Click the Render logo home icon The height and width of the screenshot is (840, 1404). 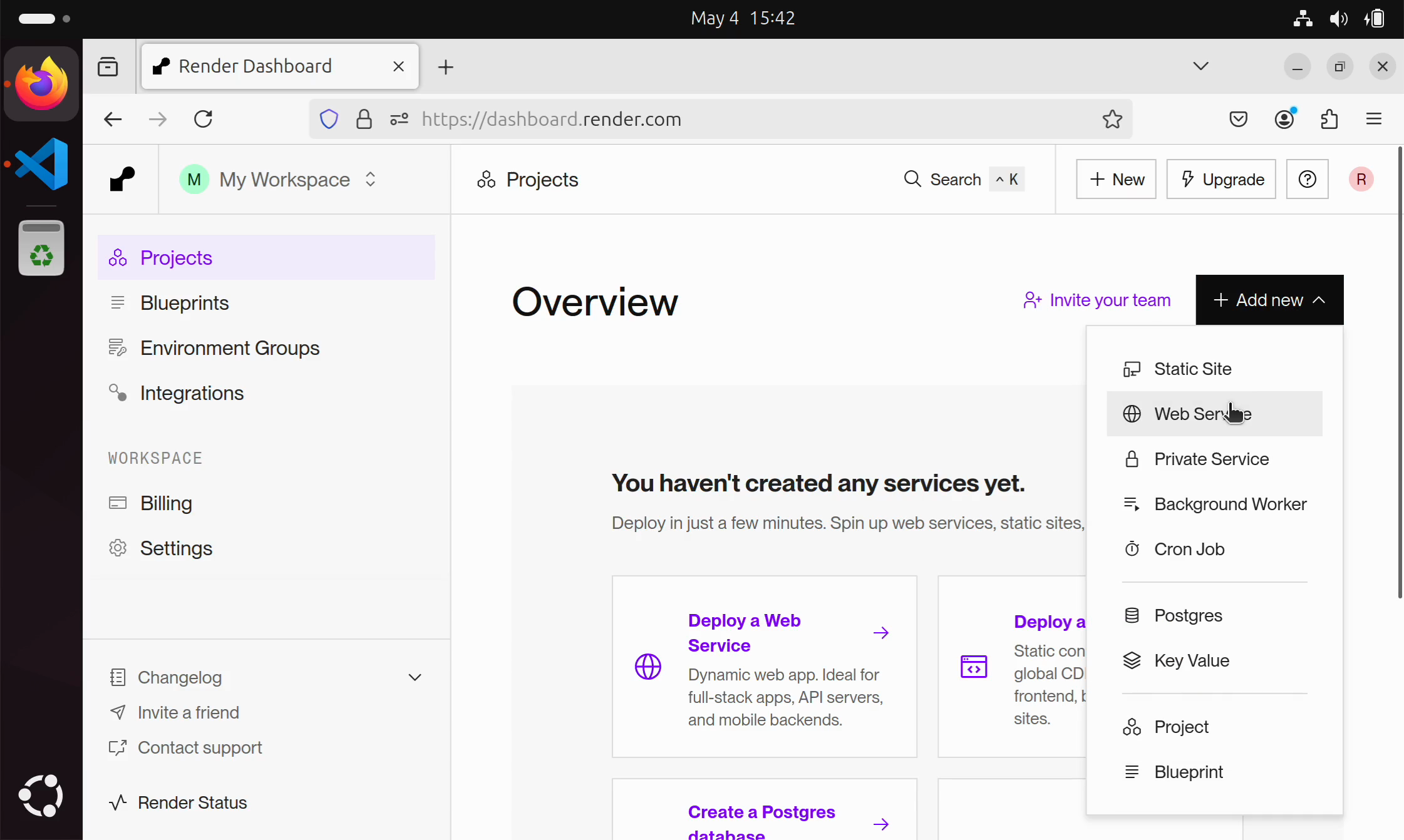pyautogui.click(x=122, y=180)
